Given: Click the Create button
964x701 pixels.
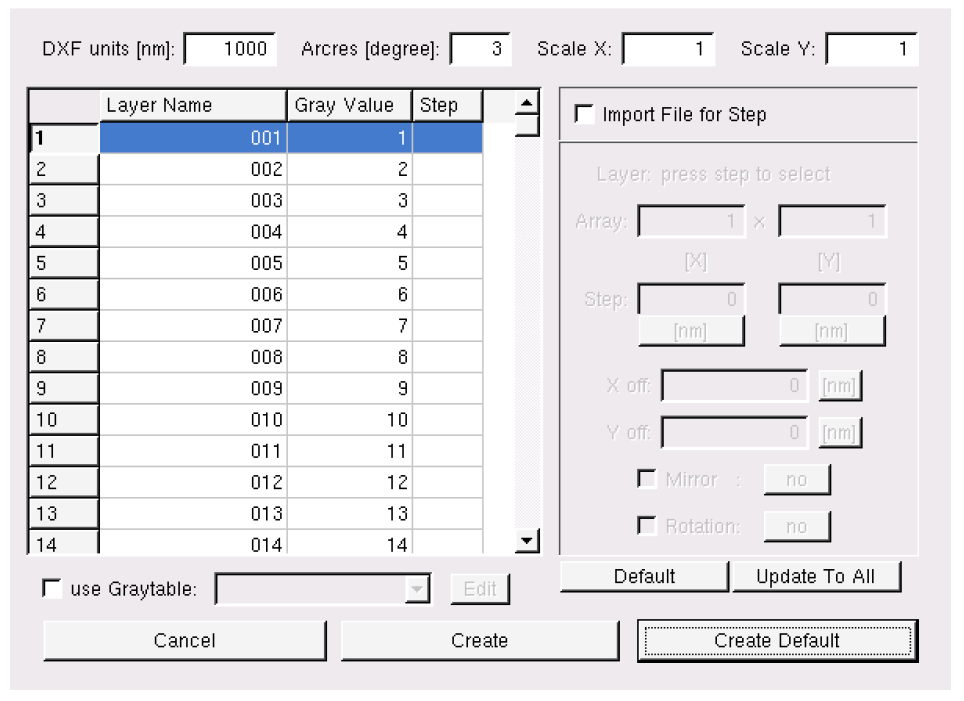Looking at the screenshot, I should point(480,641).
